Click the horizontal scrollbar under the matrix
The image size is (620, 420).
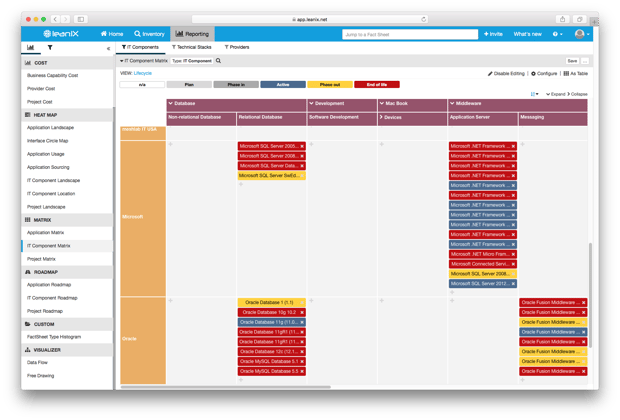click(x=225, y=387)
